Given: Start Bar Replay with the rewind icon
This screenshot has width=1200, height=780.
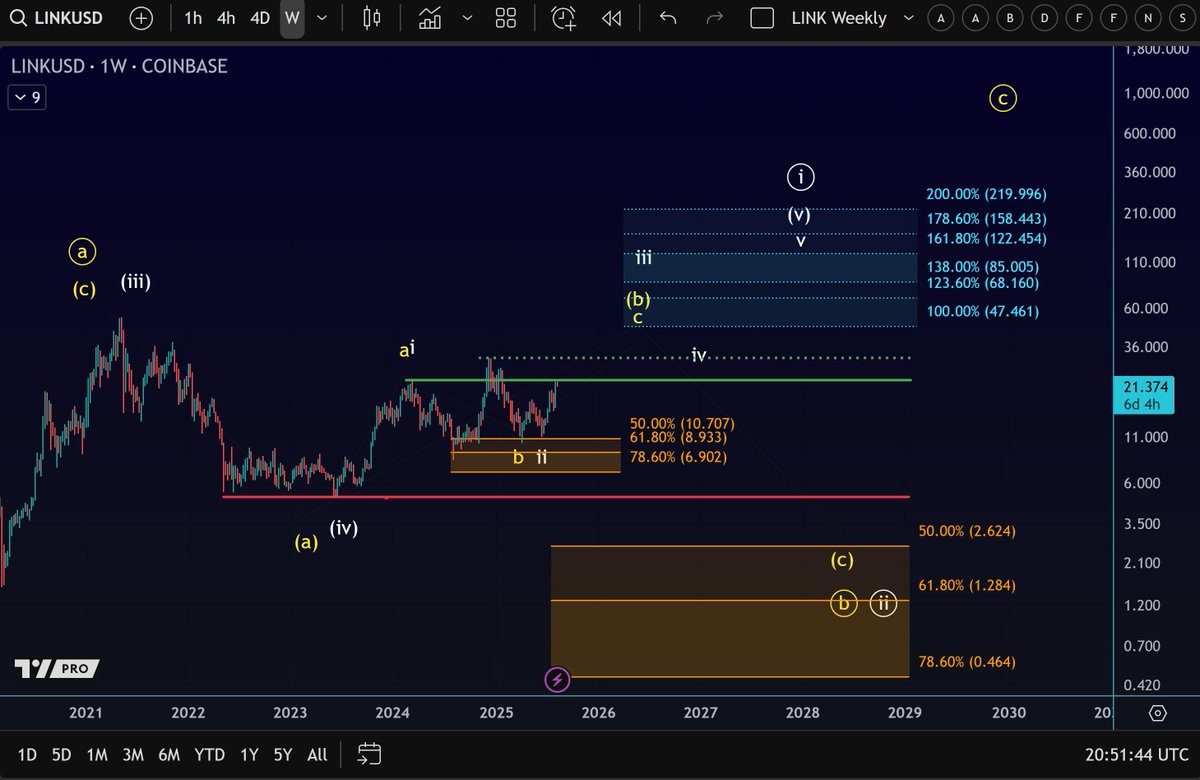Looking at the screenshot, I should click(x=613, y=18).
